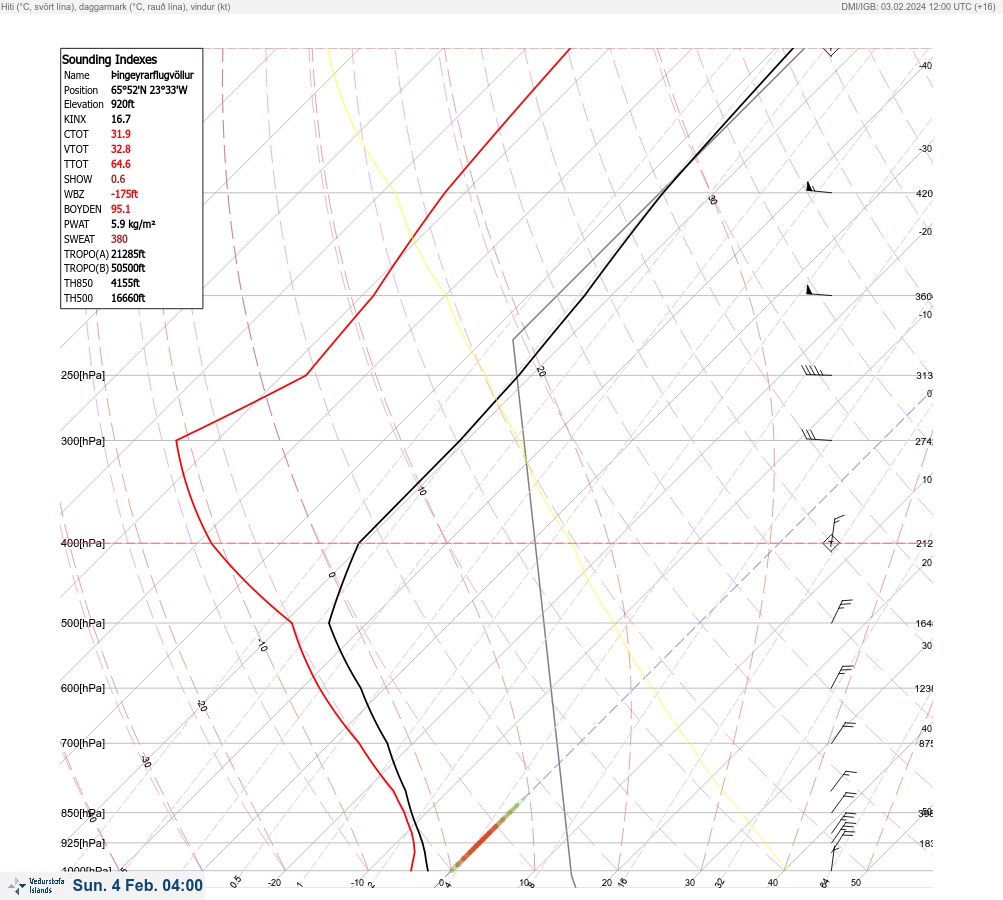1003x900 pixels.
Task: Click the TTOT value 64.6
Action: (x=121, y=164)
